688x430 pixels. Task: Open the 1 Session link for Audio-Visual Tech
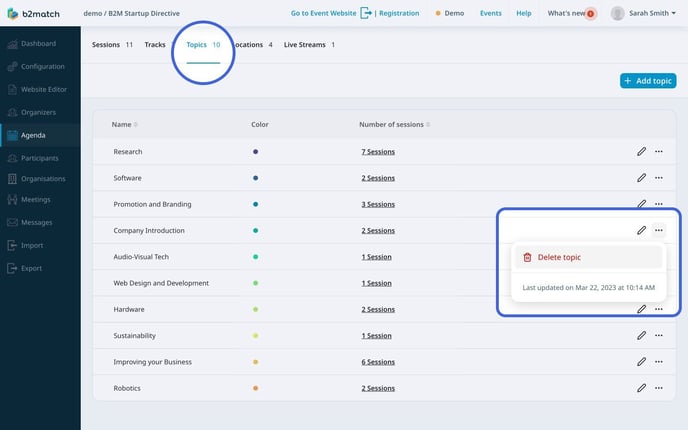point(376,257)
